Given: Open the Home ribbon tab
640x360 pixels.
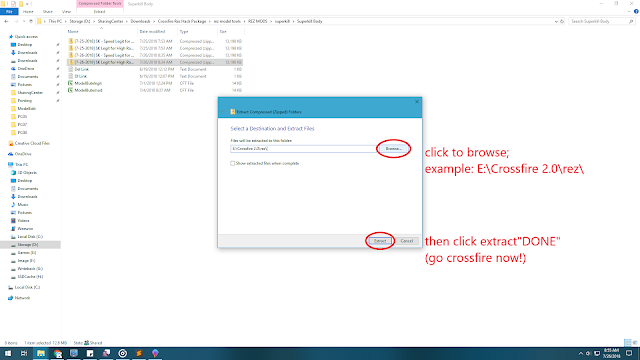Looking at the screenshot, I should pos(28,11).
